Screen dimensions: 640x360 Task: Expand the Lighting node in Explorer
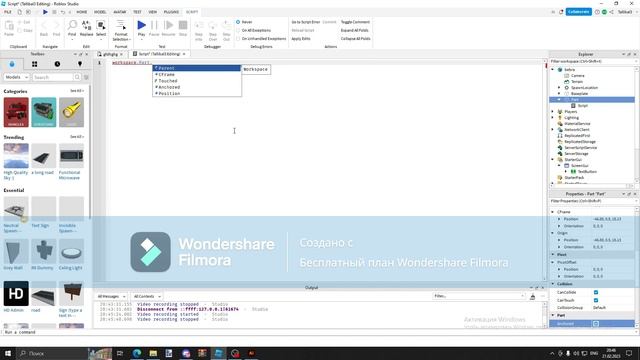pos(553,118)
